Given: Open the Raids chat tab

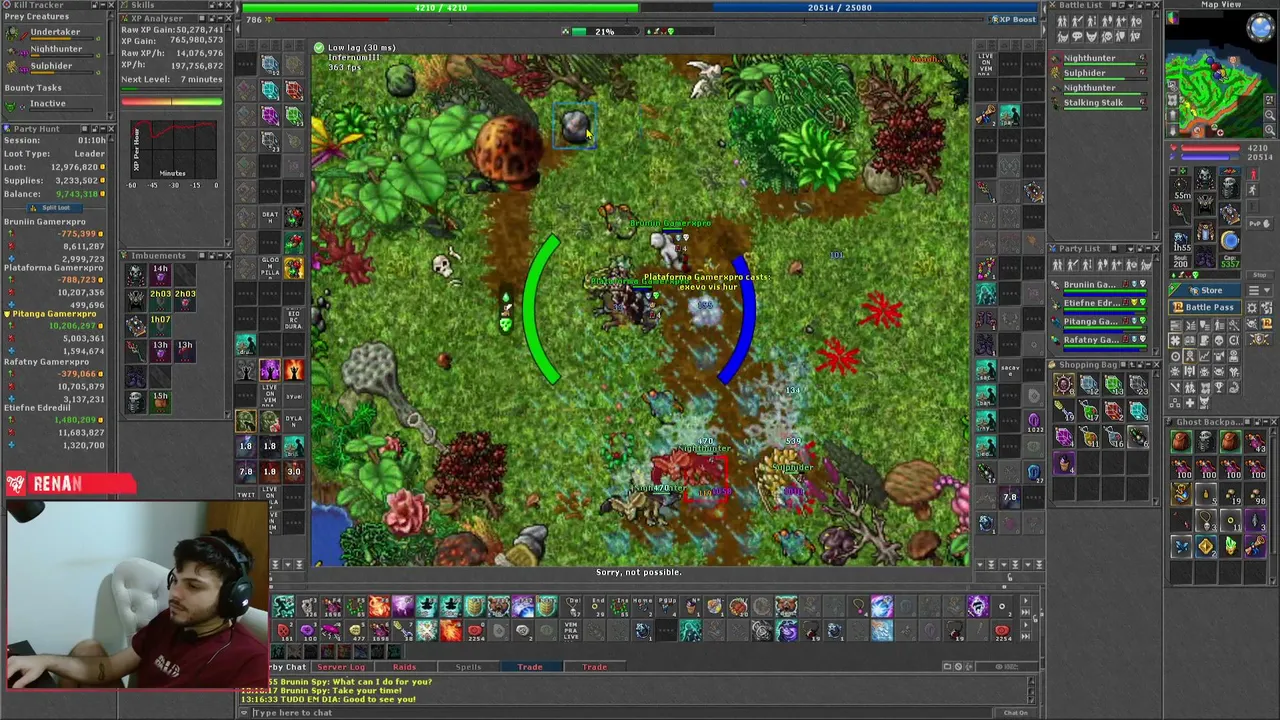Looking at the screenshot, I should (404, 667).
